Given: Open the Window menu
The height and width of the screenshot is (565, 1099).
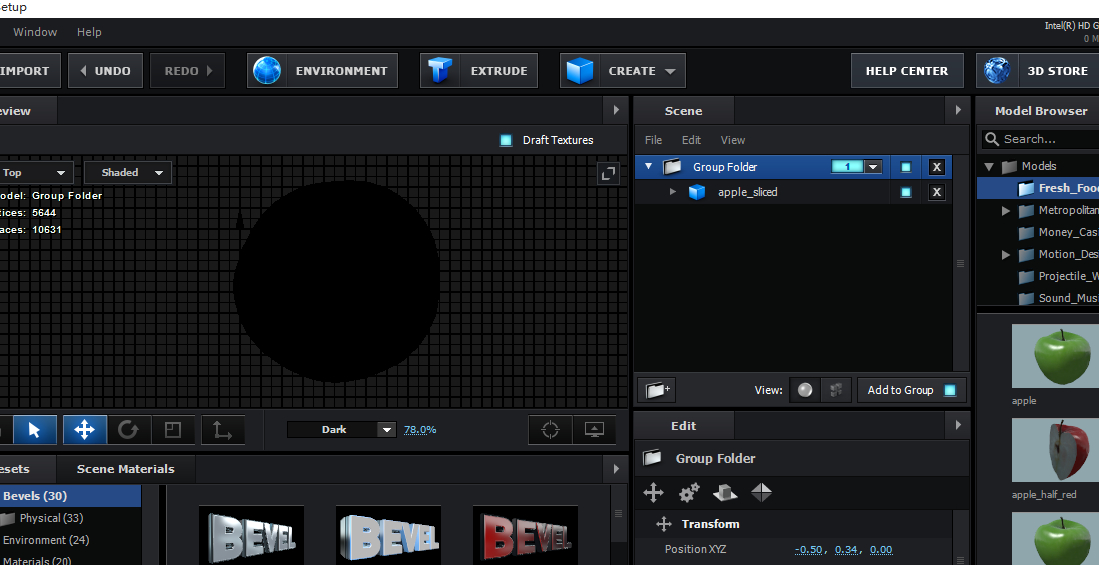Looking at the screenshot, I should point(35,32).
